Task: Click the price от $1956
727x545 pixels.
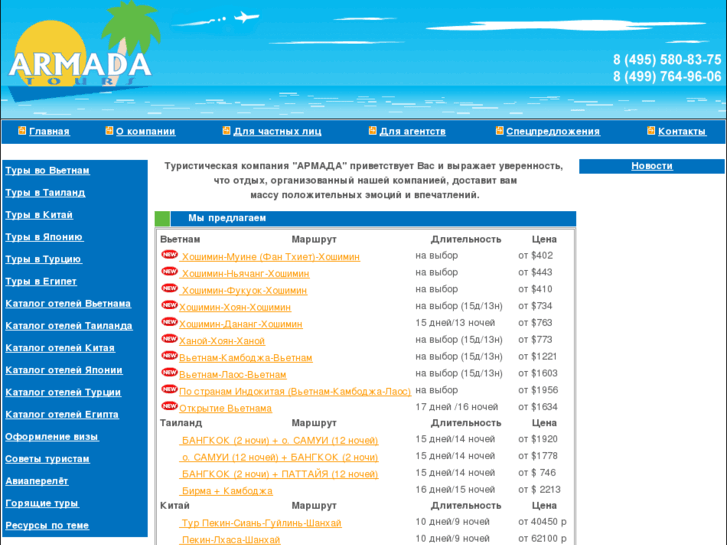Action: (x=538, y=390)
